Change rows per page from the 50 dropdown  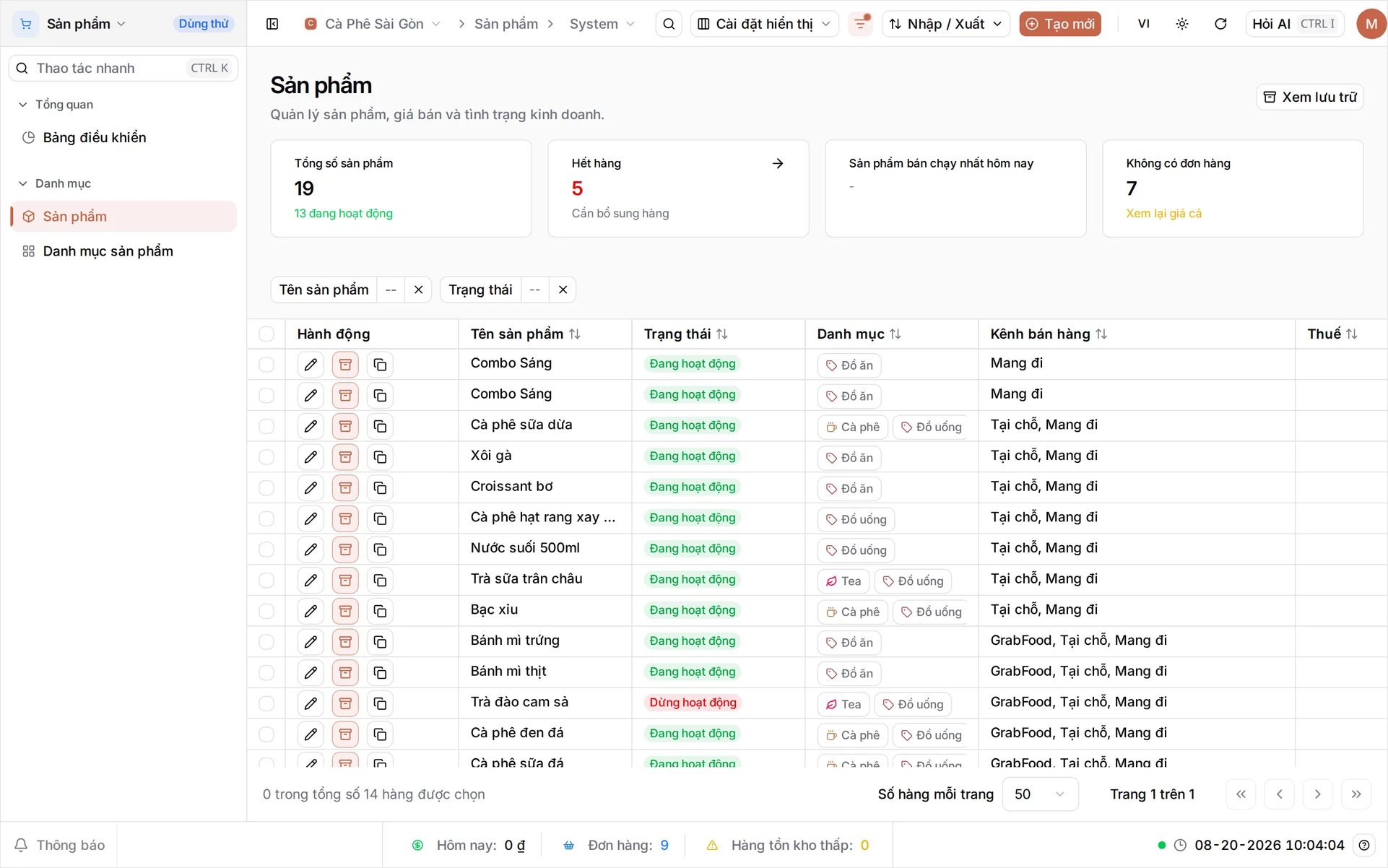click(x=1040, y=794)
